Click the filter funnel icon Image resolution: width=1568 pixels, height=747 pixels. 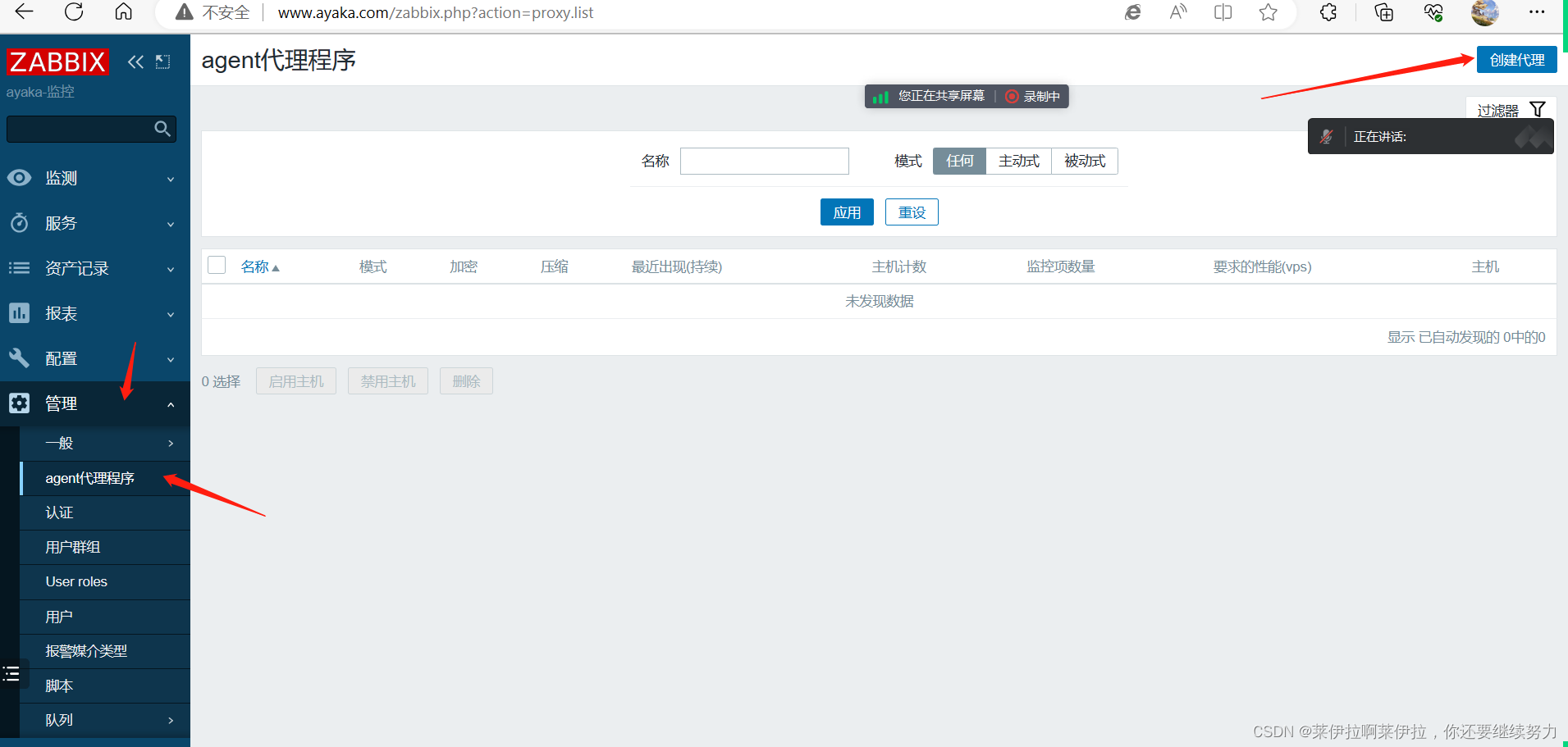coord(1538,109)
